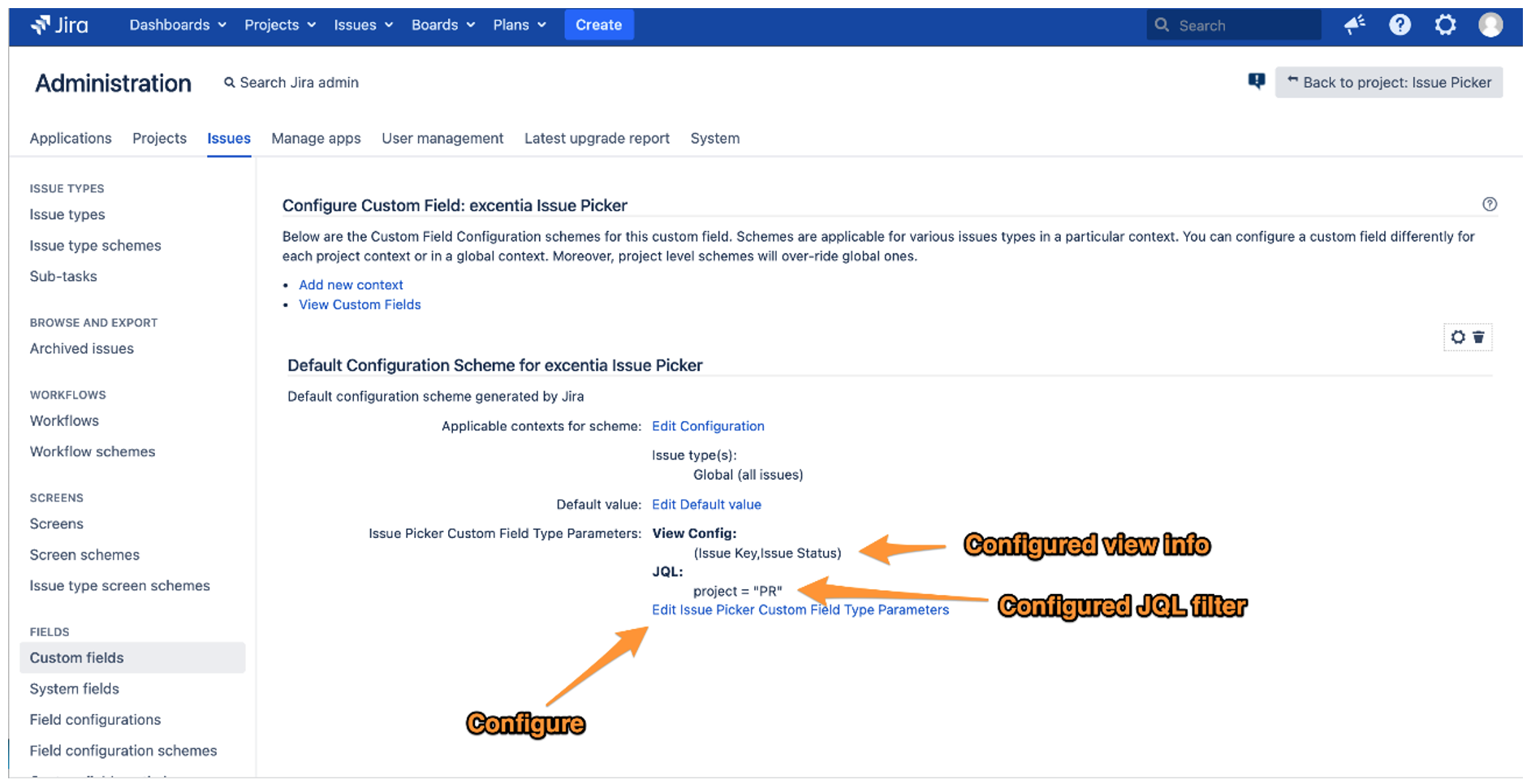Click Edit Configuration link
This screenshot has height=784, width=1531.
point(708,426)
